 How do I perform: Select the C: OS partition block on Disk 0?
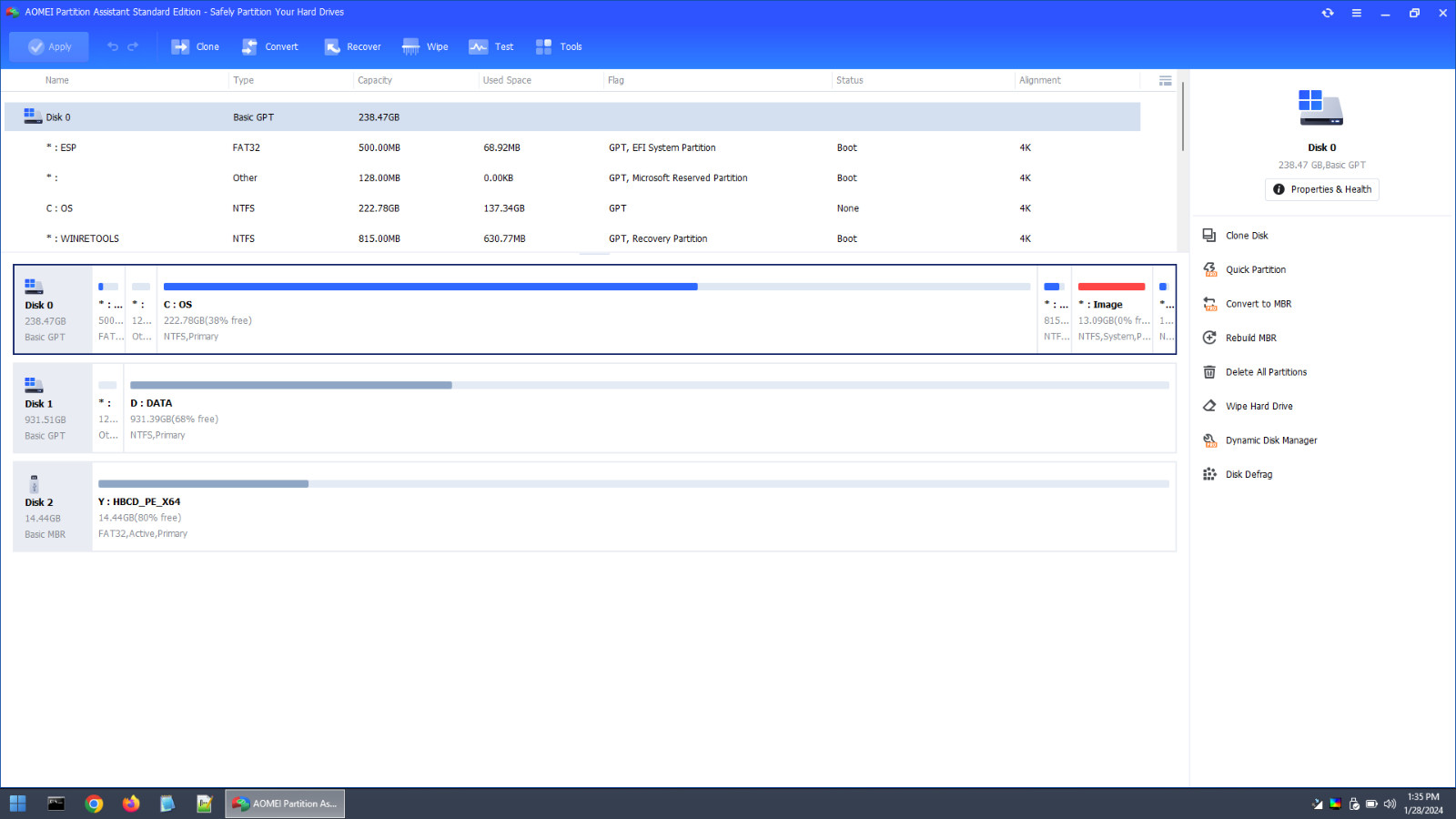[x=591, y=309]
